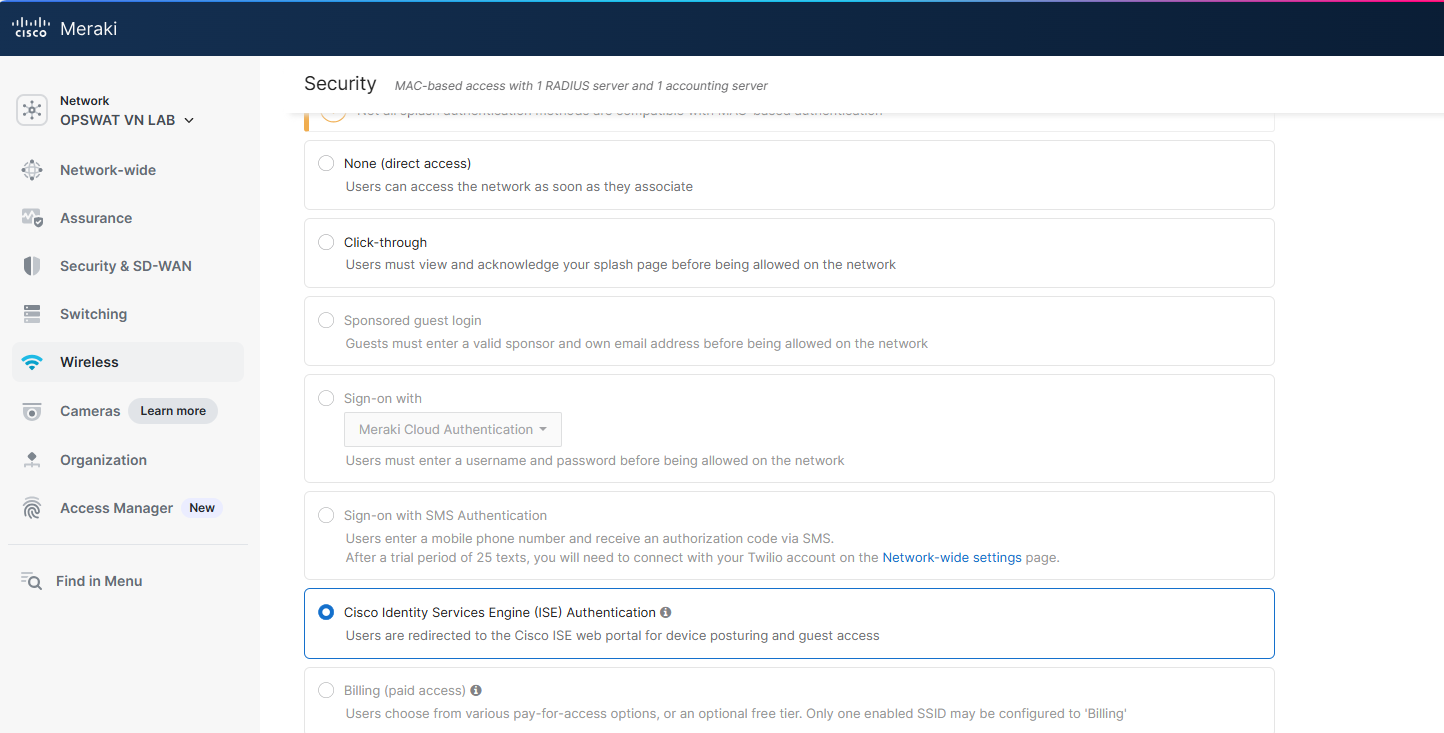Click the network hub icon beside OPSWAT VN LAB
The image size is (1444, 733).
[32, 110]
